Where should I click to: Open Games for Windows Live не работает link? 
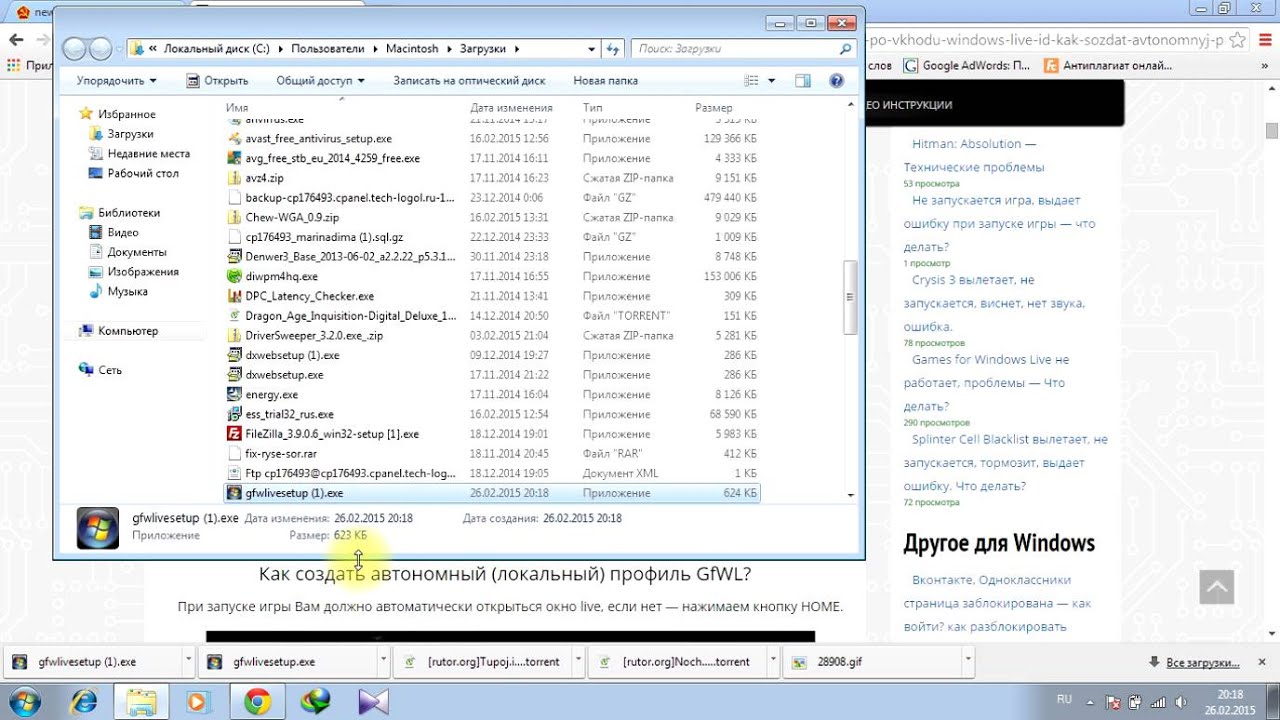[x=985, y=383]
